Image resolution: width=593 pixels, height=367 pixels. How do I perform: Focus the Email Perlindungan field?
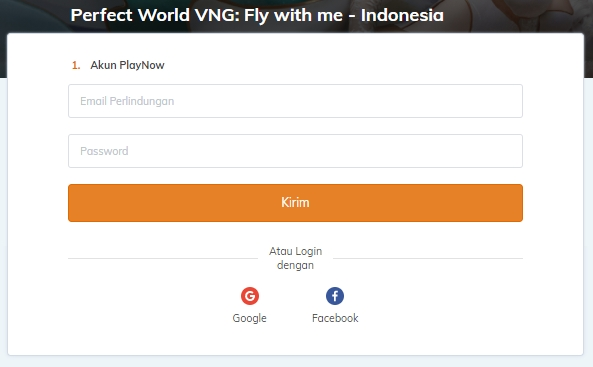(295, 101)
